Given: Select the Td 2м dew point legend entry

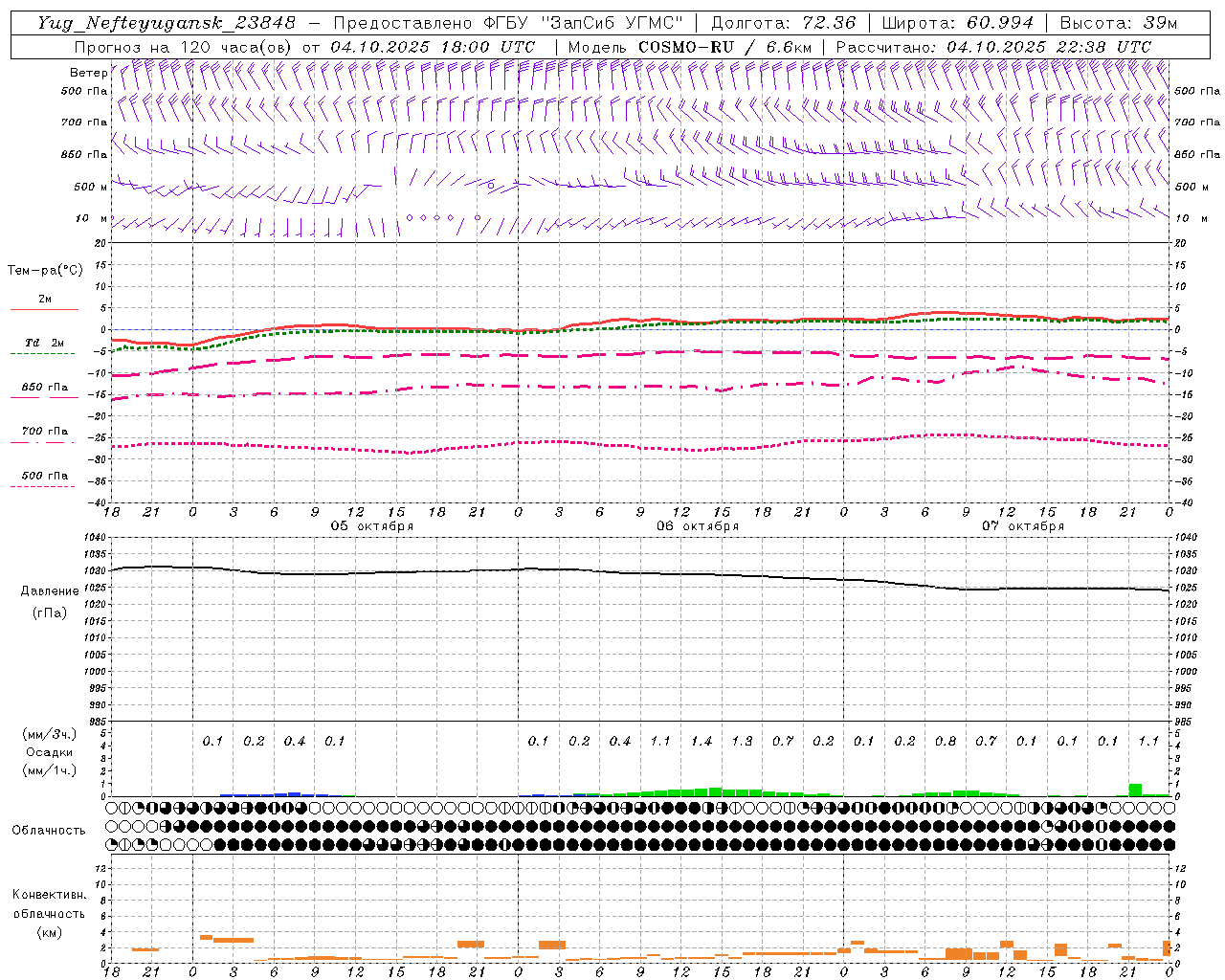Looking at the screenshot, I should [x=44, y=343].
